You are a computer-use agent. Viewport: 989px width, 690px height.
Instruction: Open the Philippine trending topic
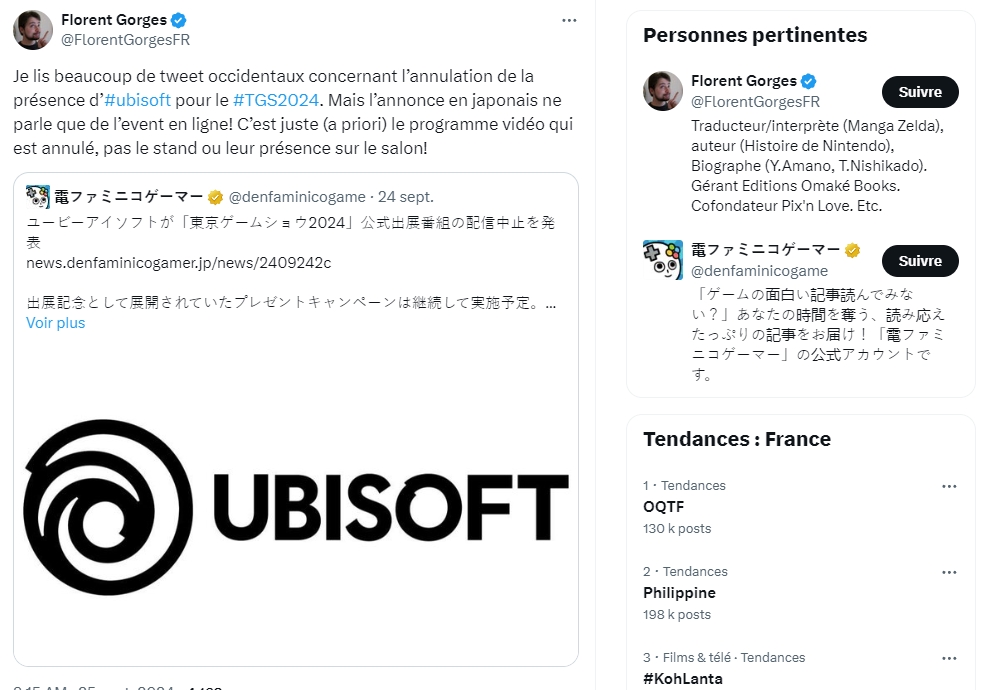point(679,593)
